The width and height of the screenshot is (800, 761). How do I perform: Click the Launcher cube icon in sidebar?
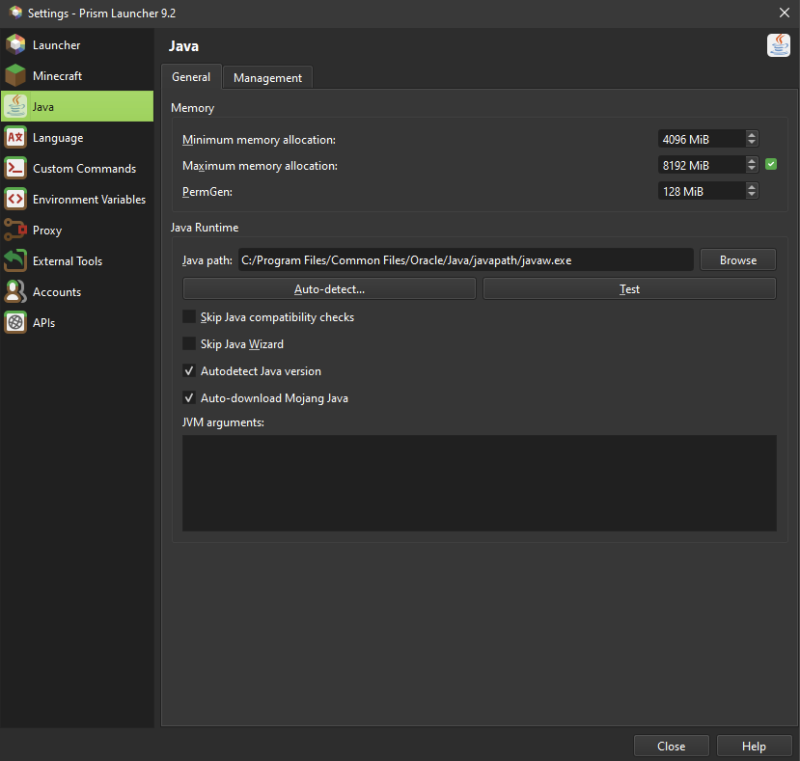pos(15,44)
